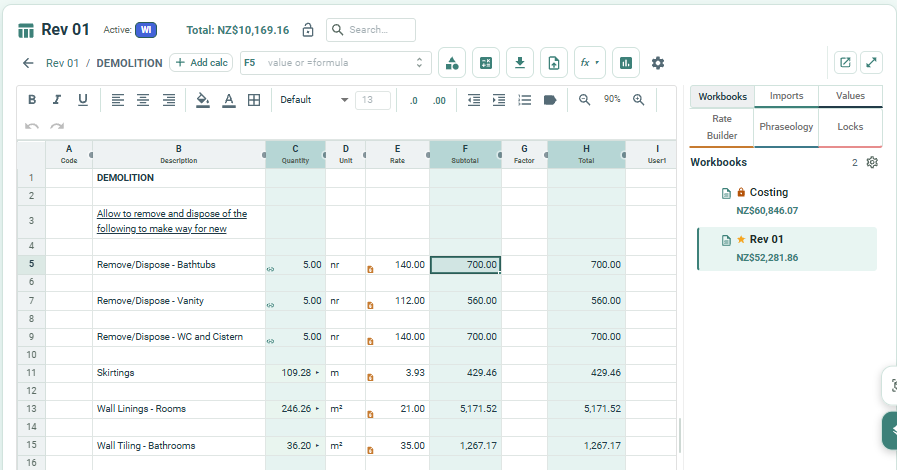Select cell with subtotal 5,171.52

466,409
